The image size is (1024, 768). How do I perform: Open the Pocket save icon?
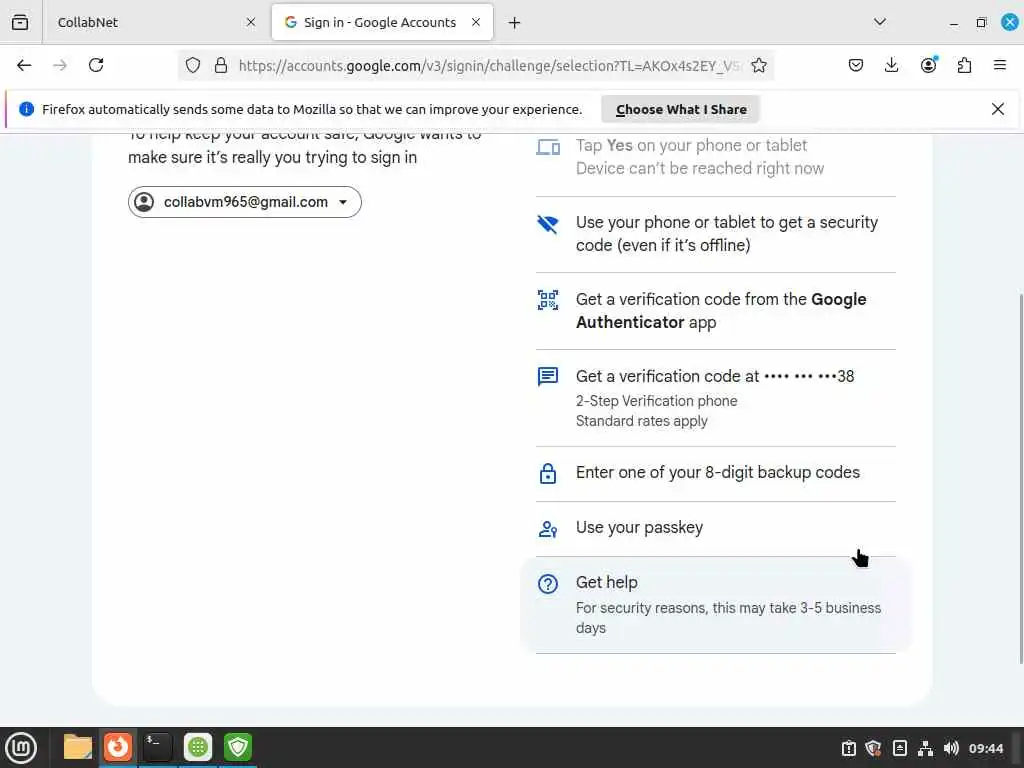click(856, 65)
